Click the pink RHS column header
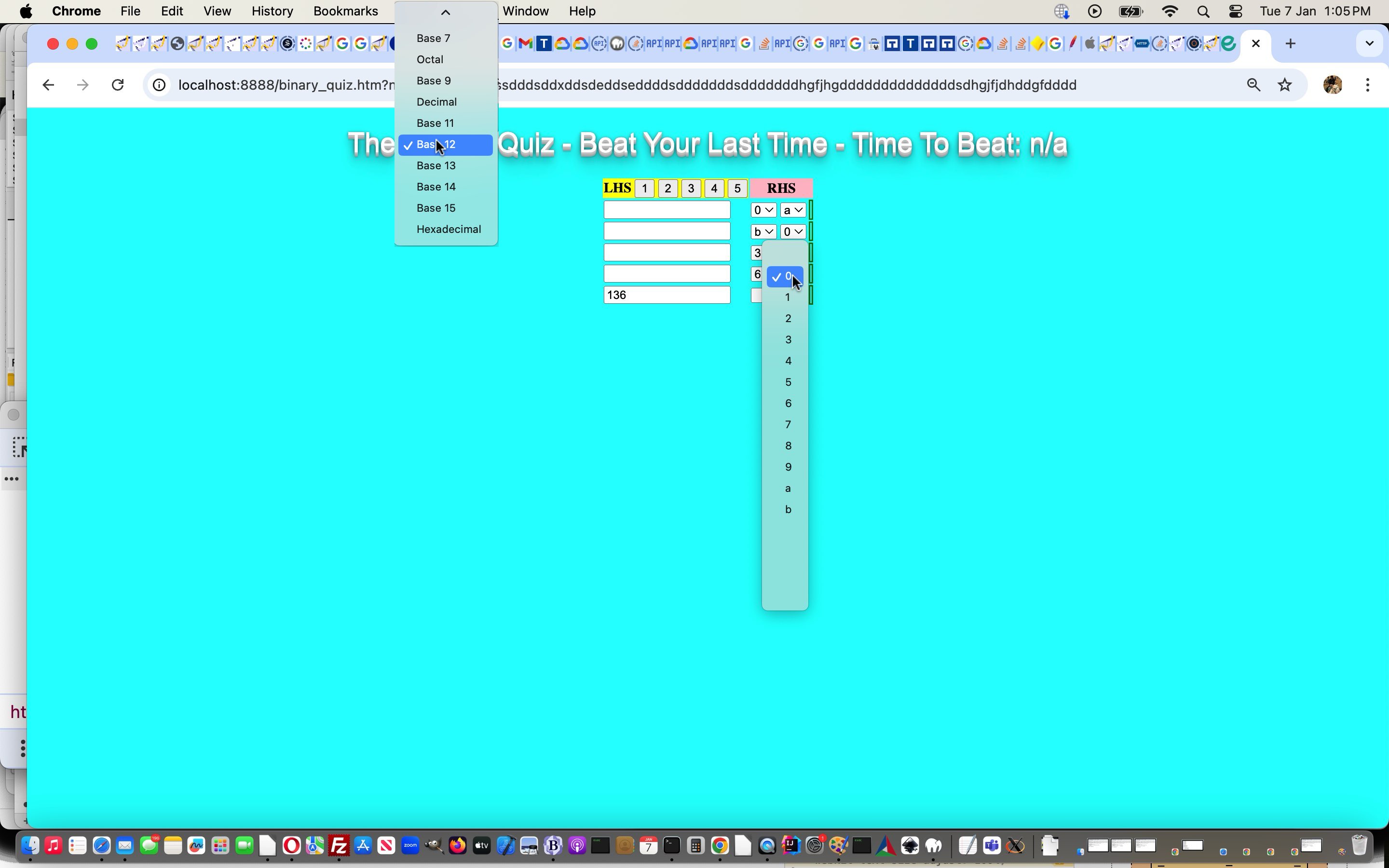This screenshot has width=1389, height=868. coord(781,188)
